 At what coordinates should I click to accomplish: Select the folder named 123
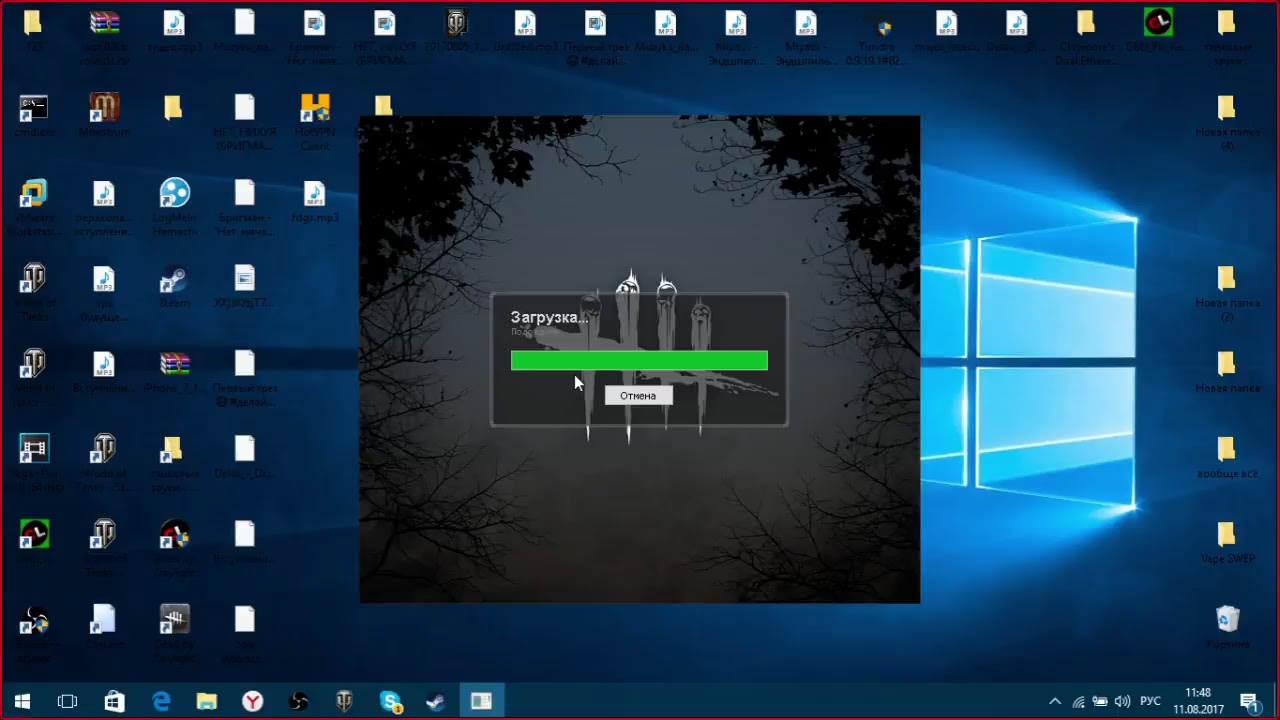33,30
